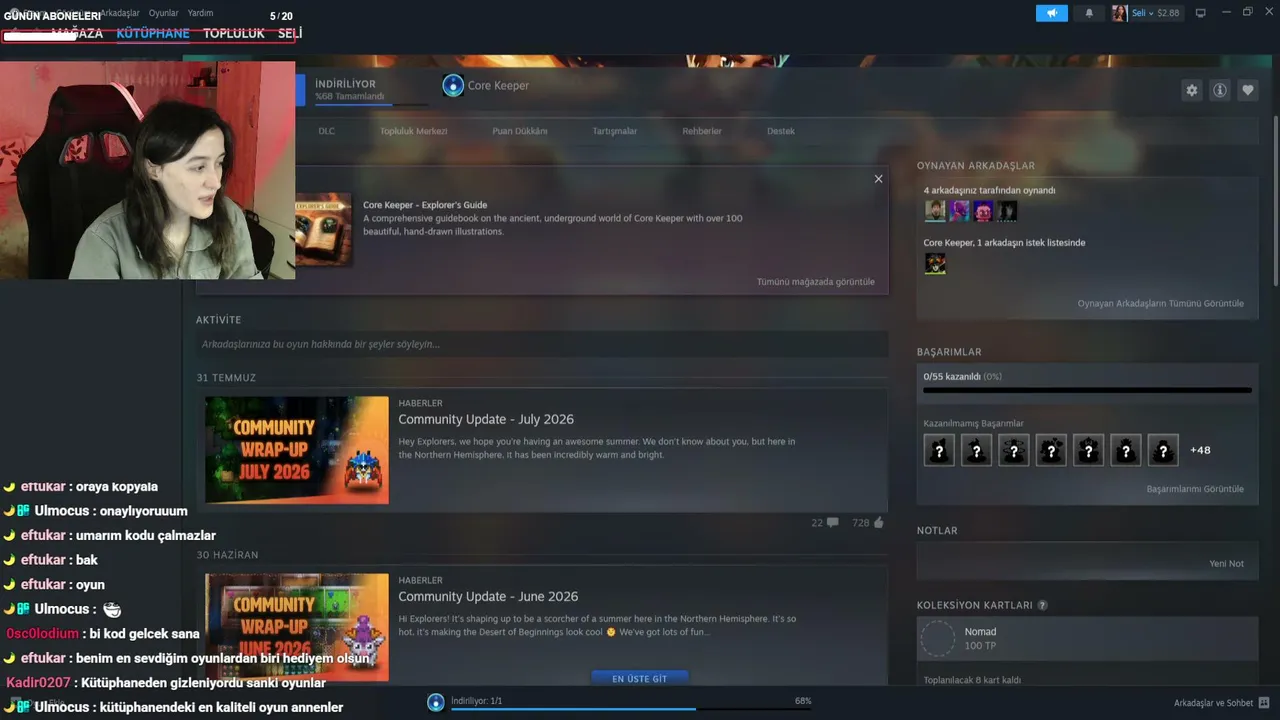Open the Topluluk Merkezi tab
1280x720 pixels.
point(413,131)
